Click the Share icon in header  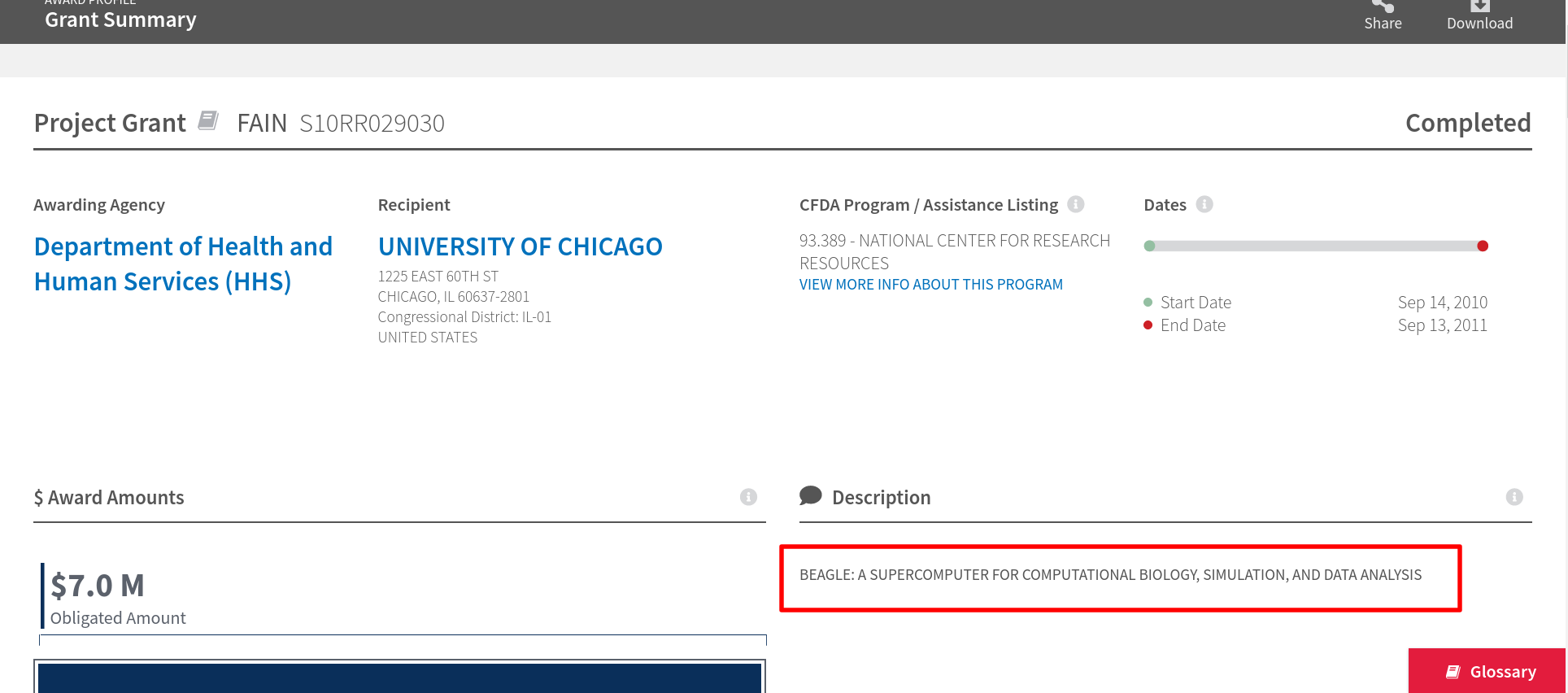click(x=1383, y=6)
